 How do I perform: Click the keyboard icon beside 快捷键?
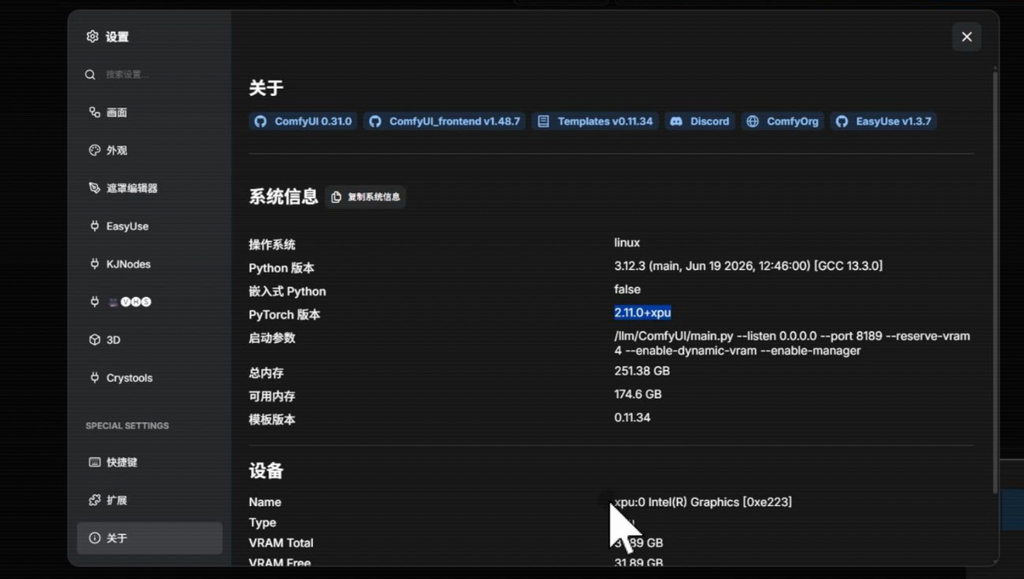95,462
